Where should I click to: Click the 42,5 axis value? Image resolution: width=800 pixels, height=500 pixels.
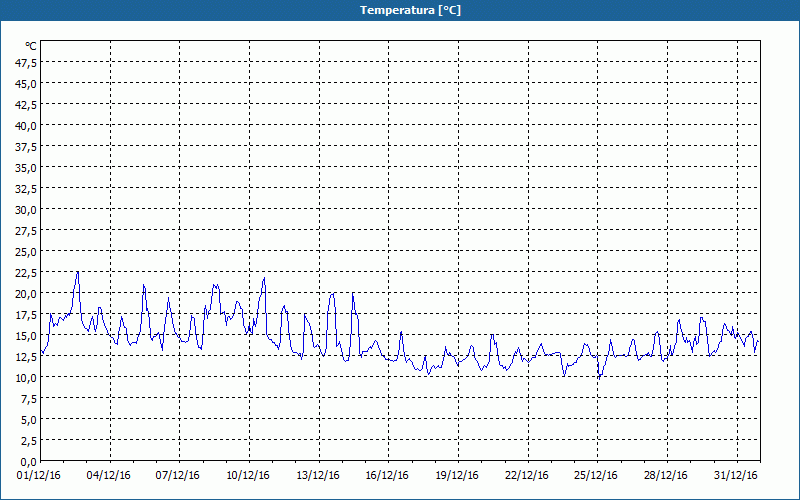[27, 105]
